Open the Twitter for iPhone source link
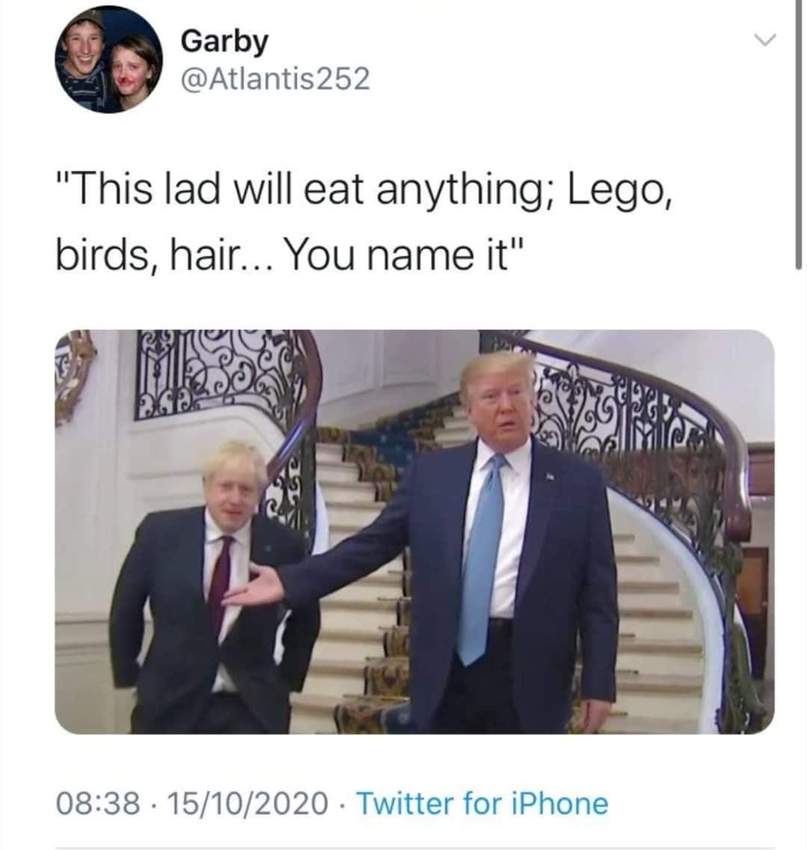 (x=482, y=803)
